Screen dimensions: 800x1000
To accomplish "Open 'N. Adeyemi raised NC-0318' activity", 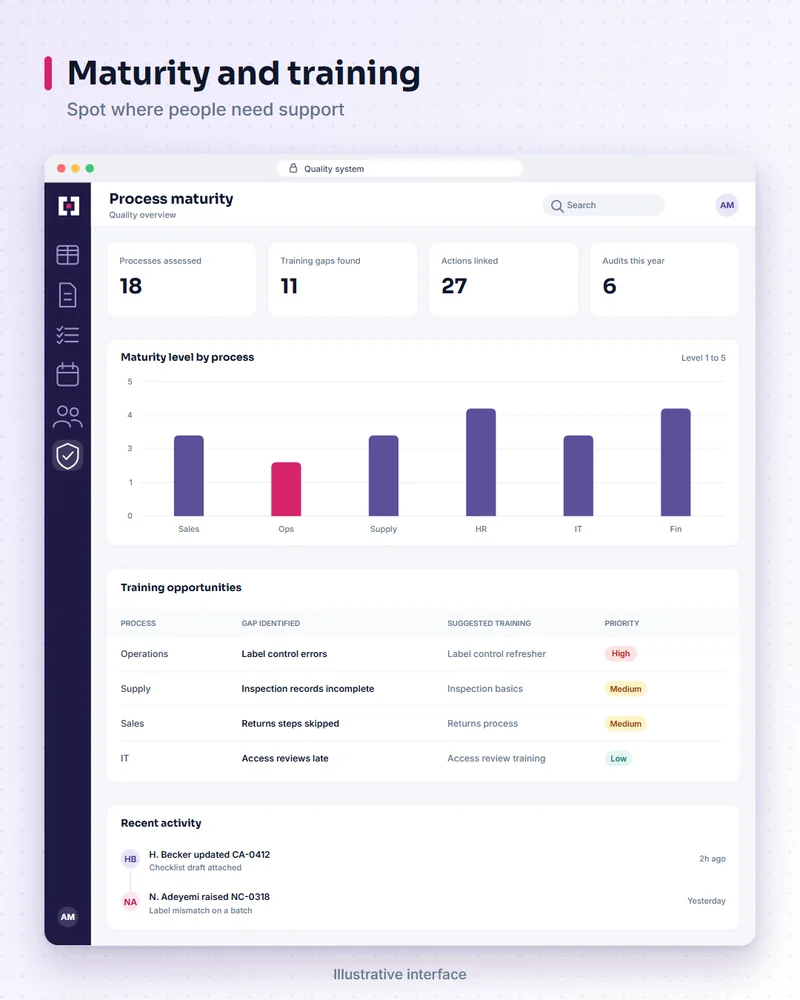I will click(x=209, y=897).
